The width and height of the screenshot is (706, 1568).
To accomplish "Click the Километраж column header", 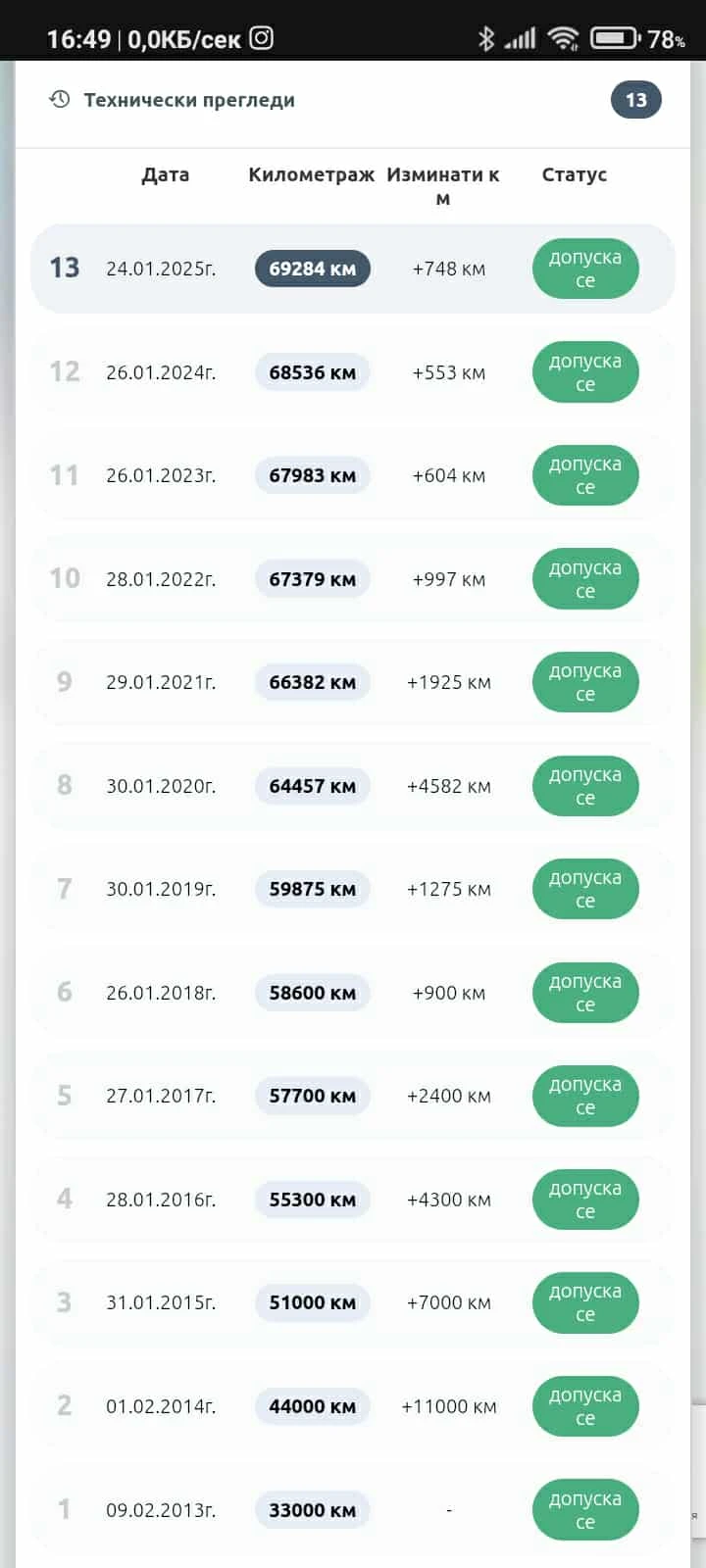I will tap(311, 174).
